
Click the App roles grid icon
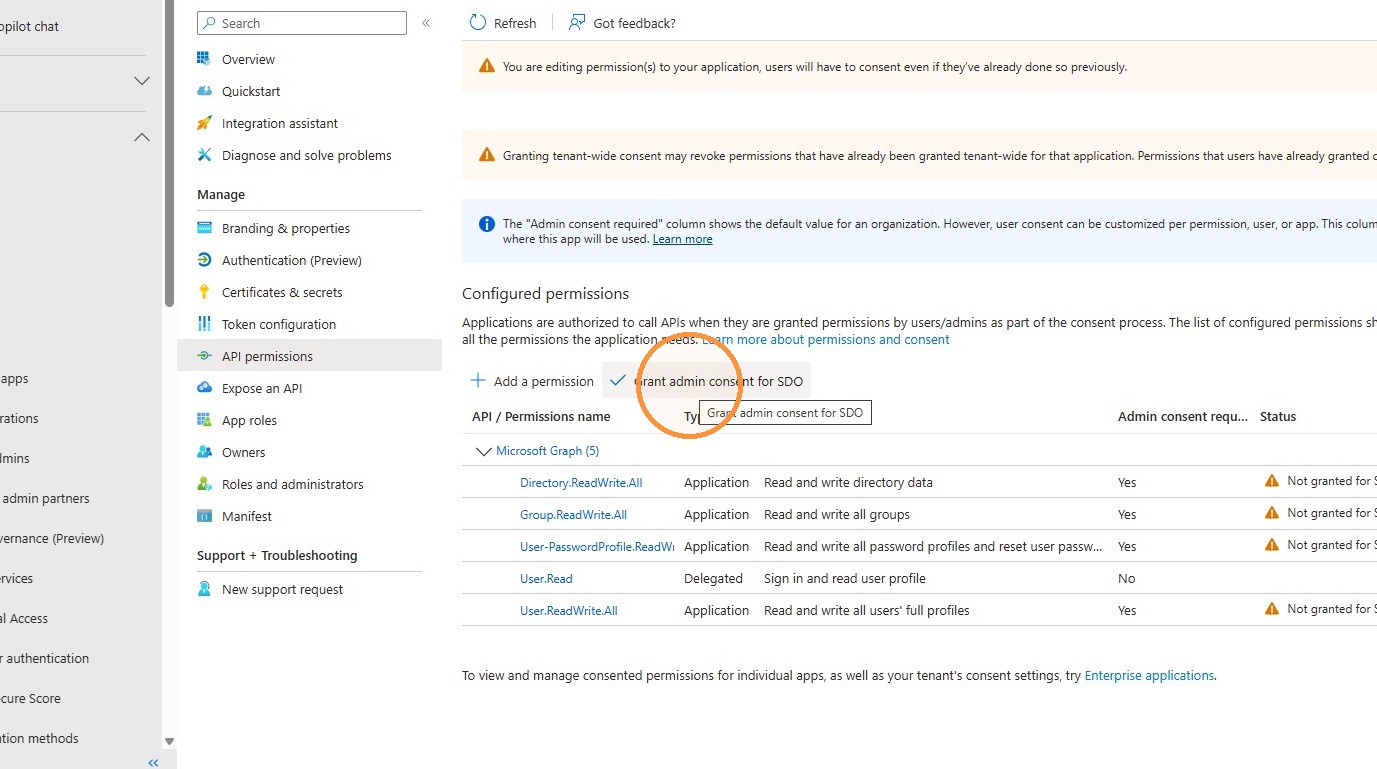tap(205, 420)
